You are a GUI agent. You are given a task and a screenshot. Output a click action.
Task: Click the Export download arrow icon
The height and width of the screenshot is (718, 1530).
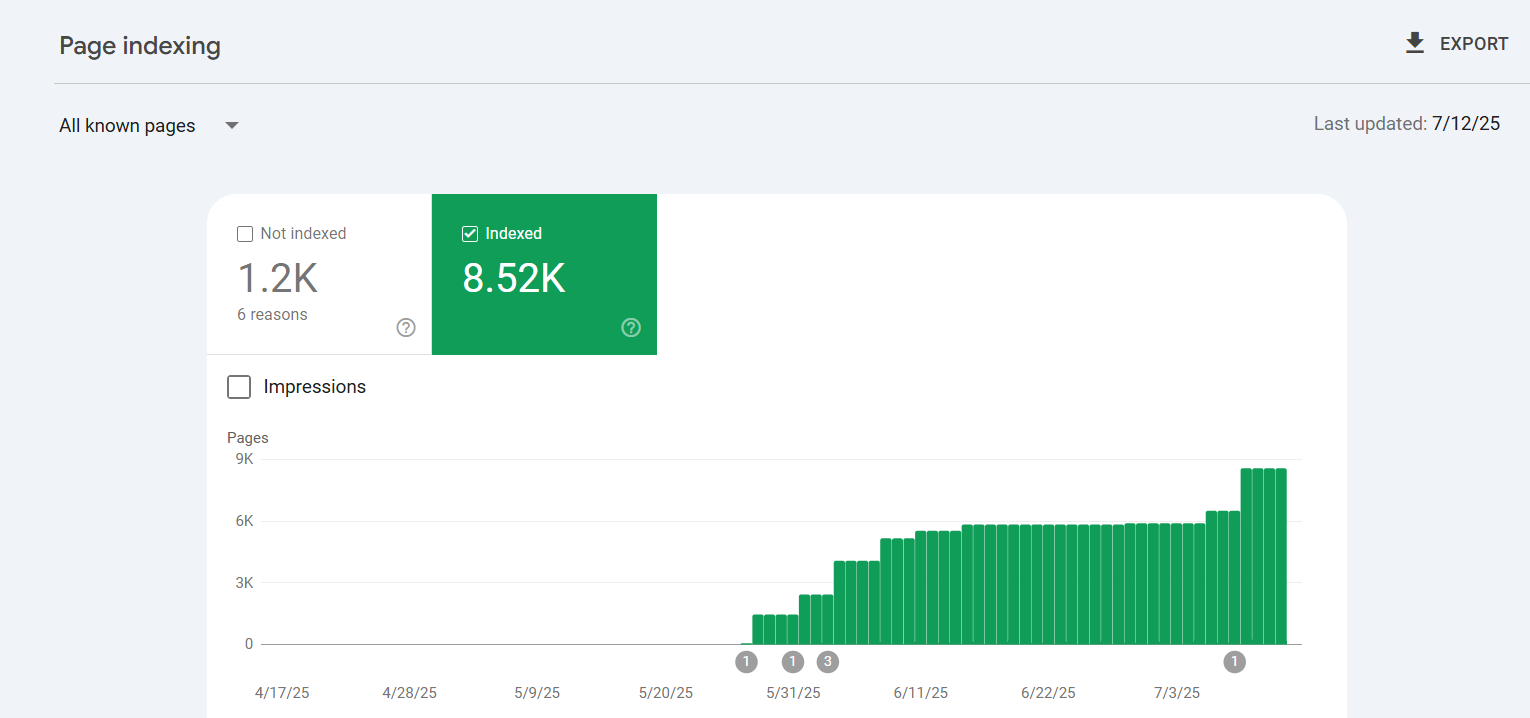[x=1414, y=43]
